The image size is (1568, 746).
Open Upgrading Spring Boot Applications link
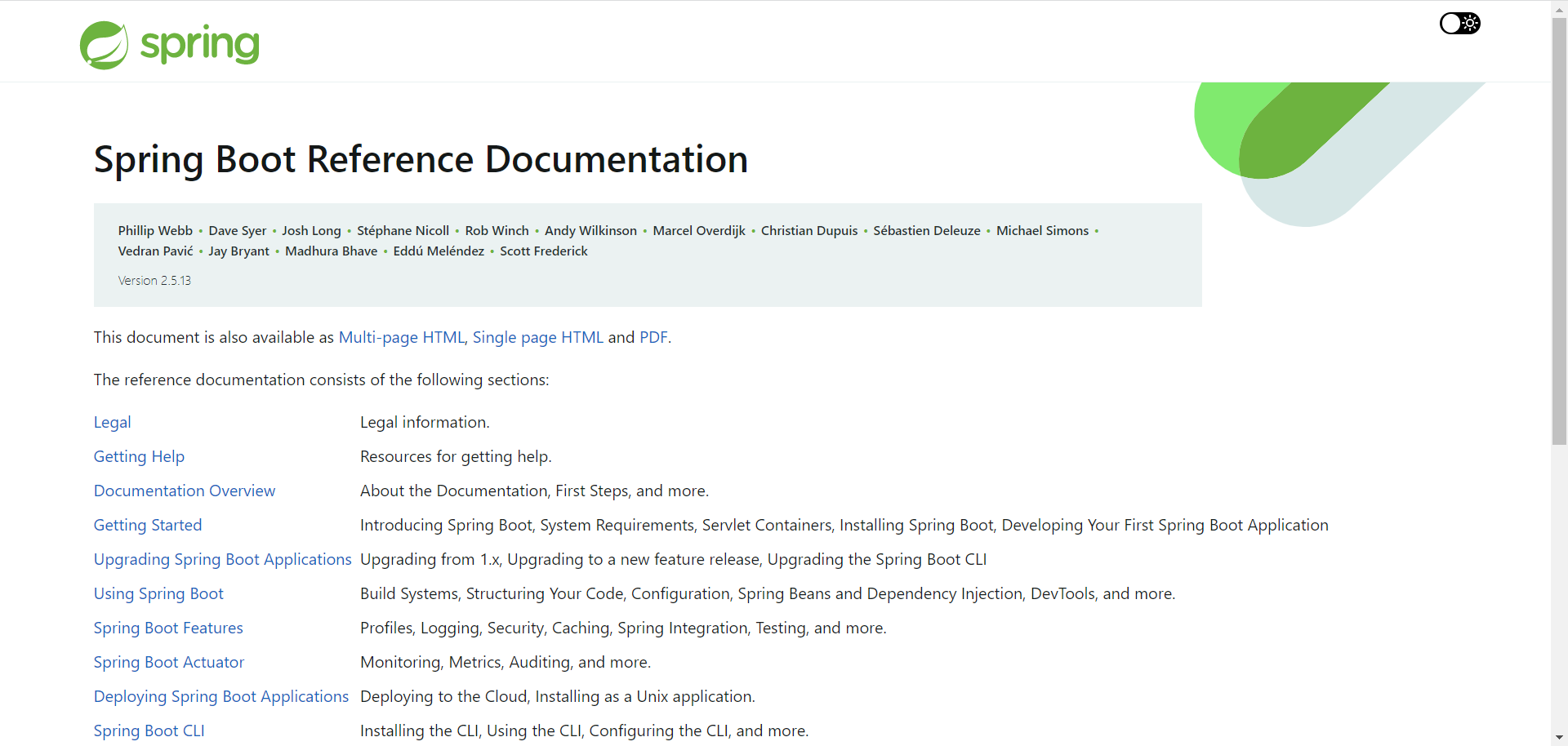[x=222, y=559]
